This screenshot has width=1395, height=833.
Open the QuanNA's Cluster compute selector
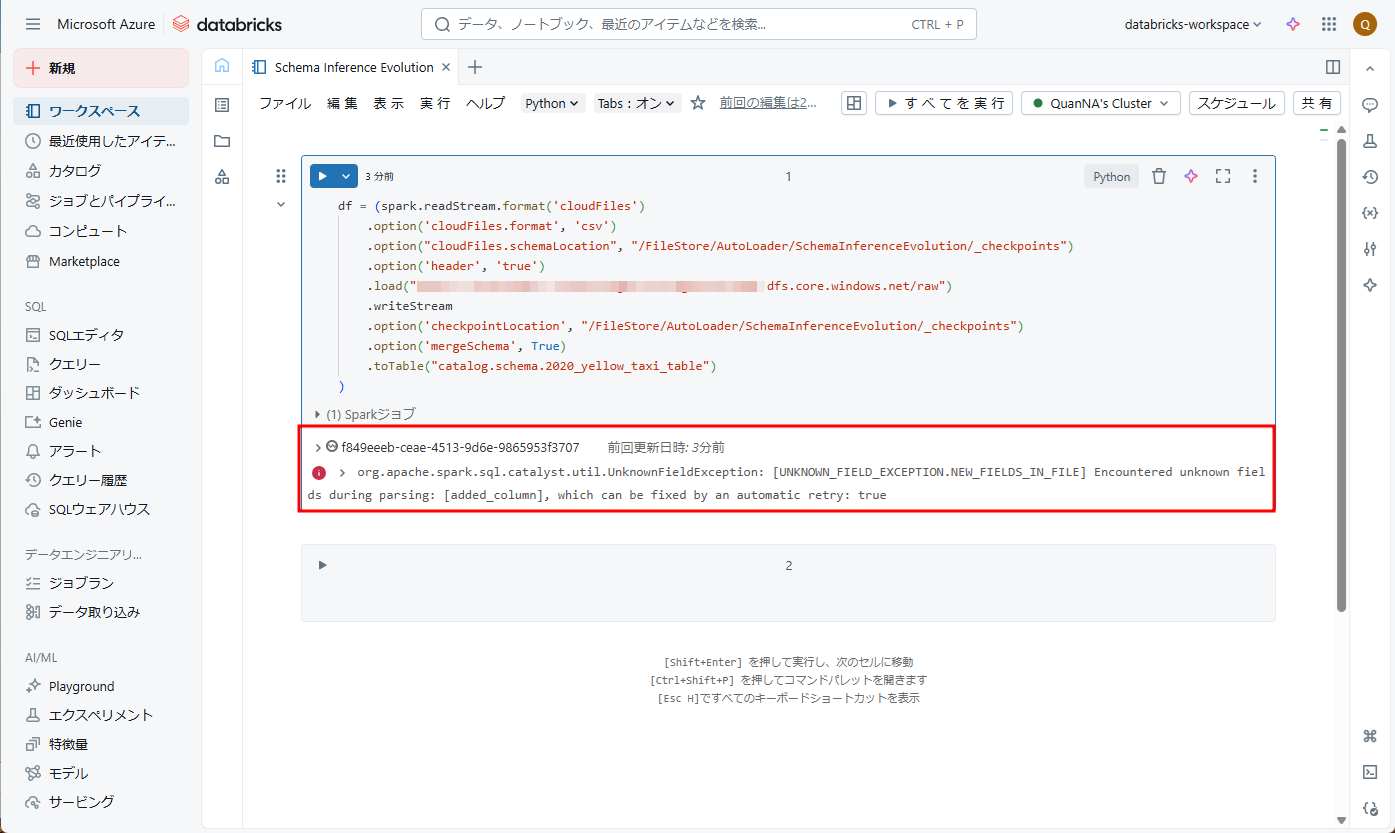pyautogui.click(x=1100, y=103)
